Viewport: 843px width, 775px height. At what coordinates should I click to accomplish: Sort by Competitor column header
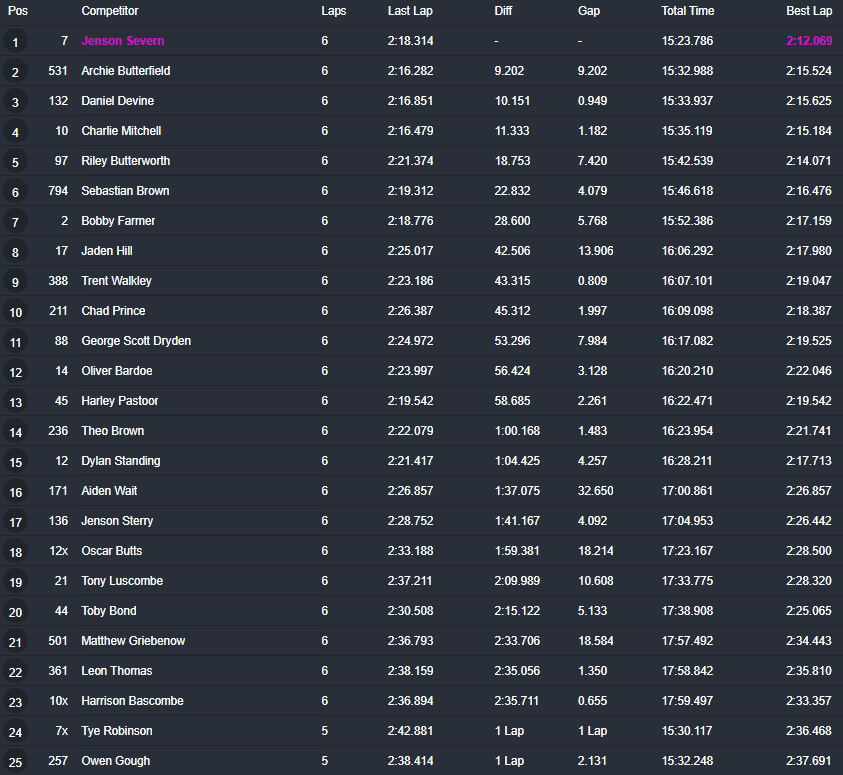110,11
